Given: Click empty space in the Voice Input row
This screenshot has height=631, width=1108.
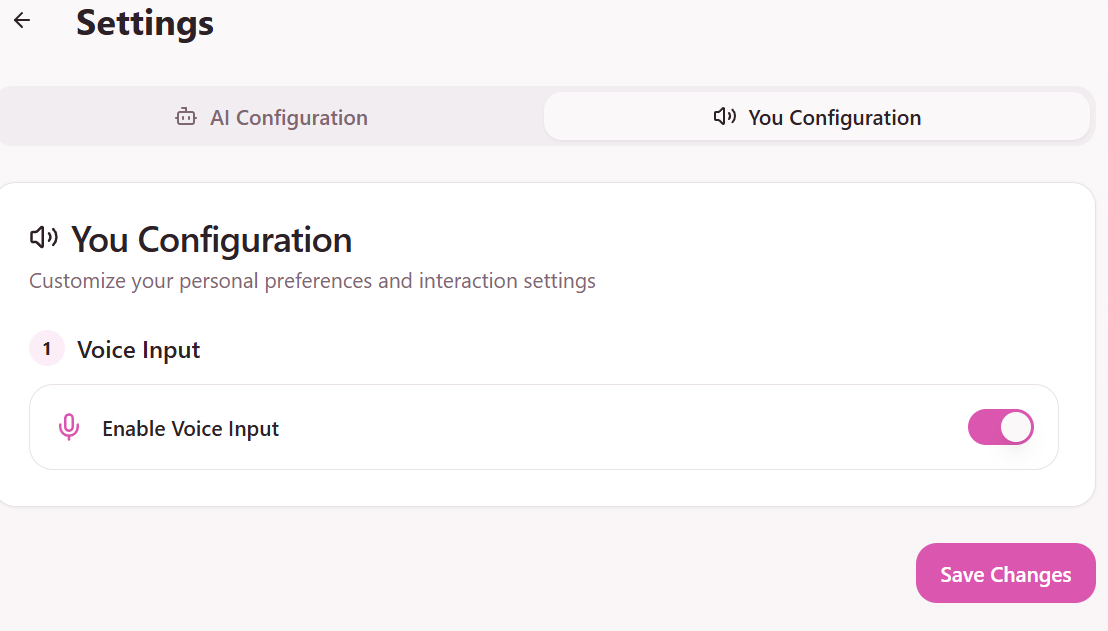Looking at the screenshot, I should [620, 428].
